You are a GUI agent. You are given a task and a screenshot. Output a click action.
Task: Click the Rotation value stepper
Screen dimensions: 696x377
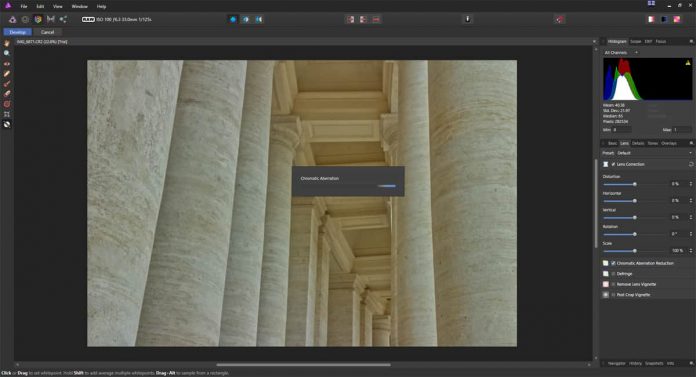pos(690,234)
